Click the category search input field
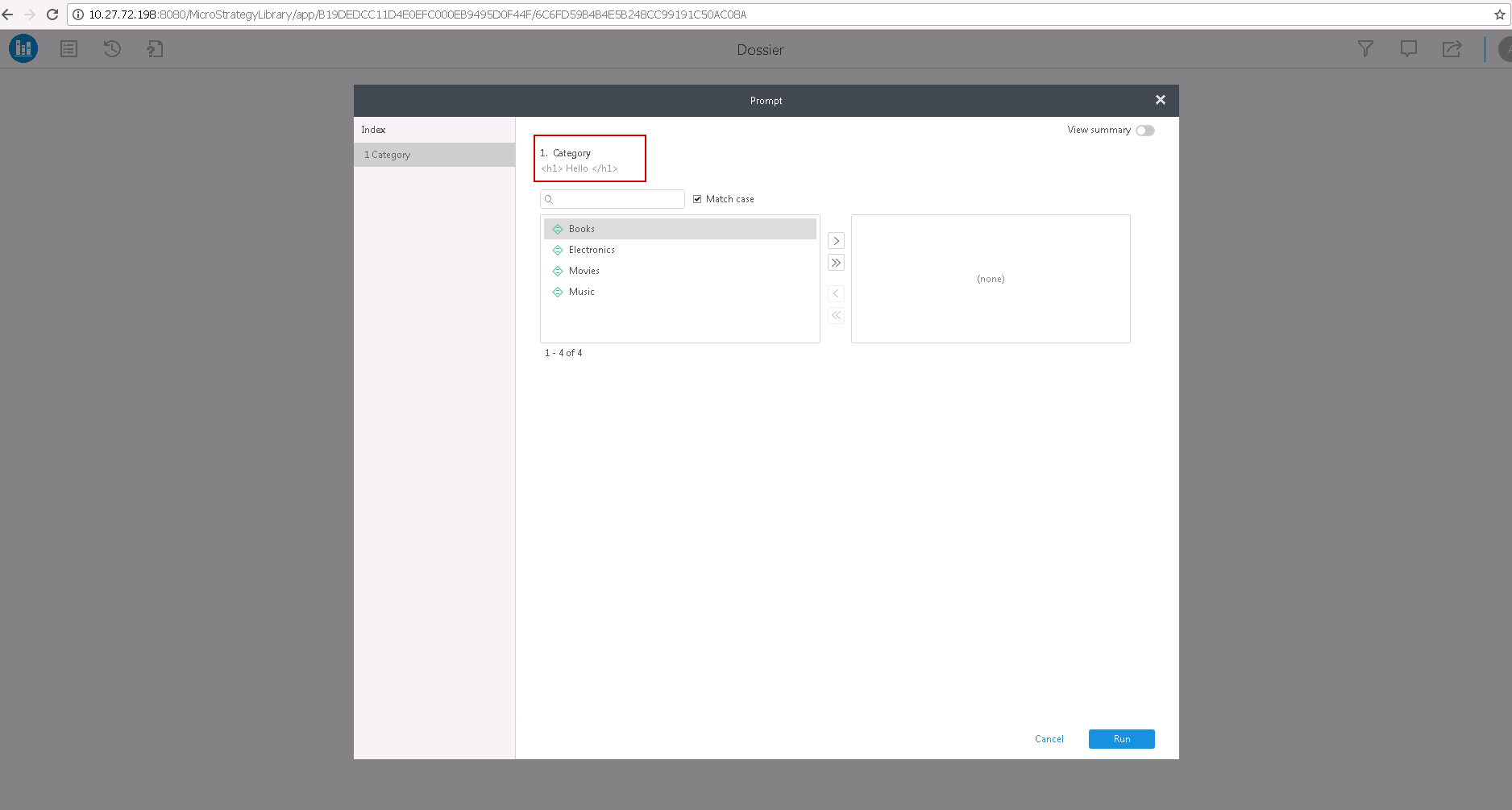Image resolution: width=1512 pixels, height=810 pixels. [613, 199]
